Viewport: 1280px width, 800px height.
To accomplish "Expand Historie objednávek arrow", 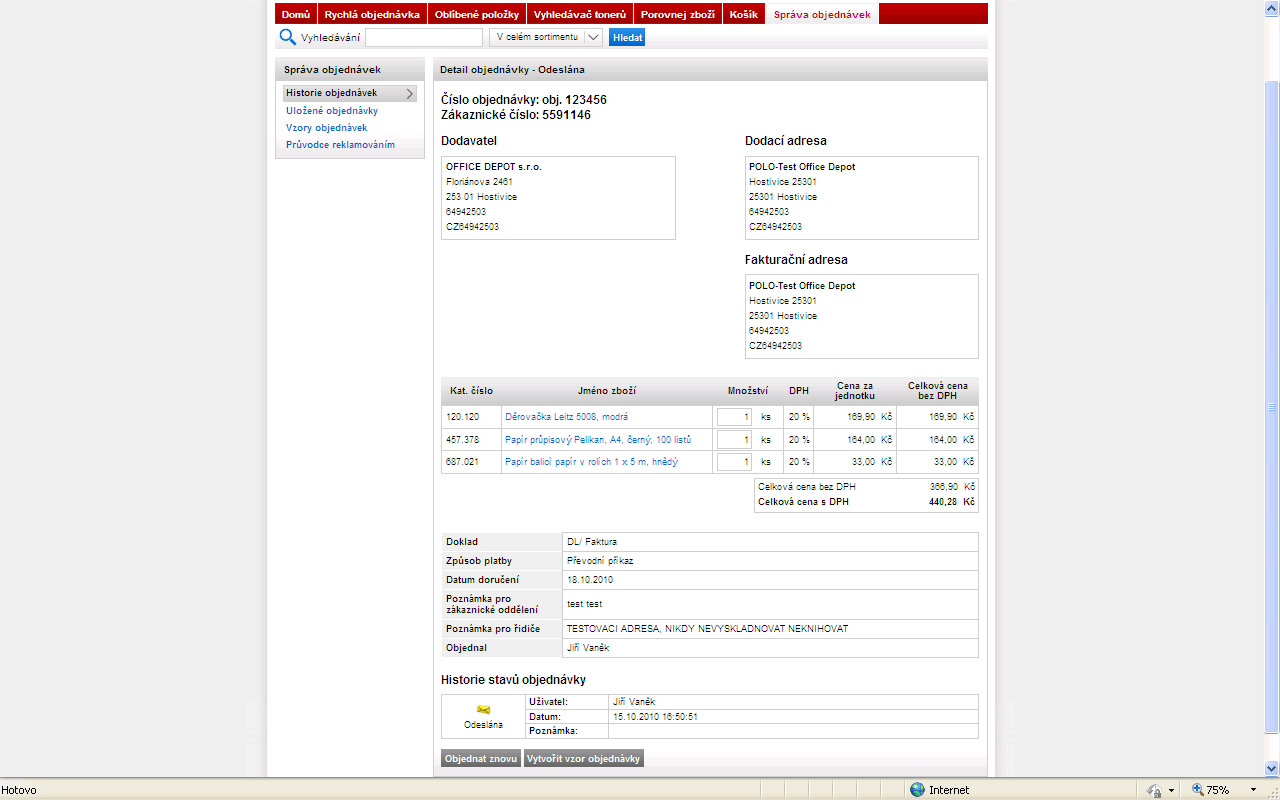I will (409, 93).
